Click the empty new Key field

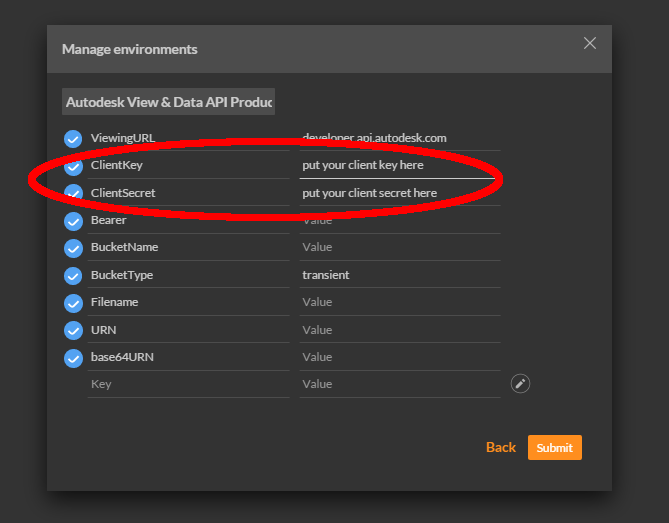click(x=189, y=384)
